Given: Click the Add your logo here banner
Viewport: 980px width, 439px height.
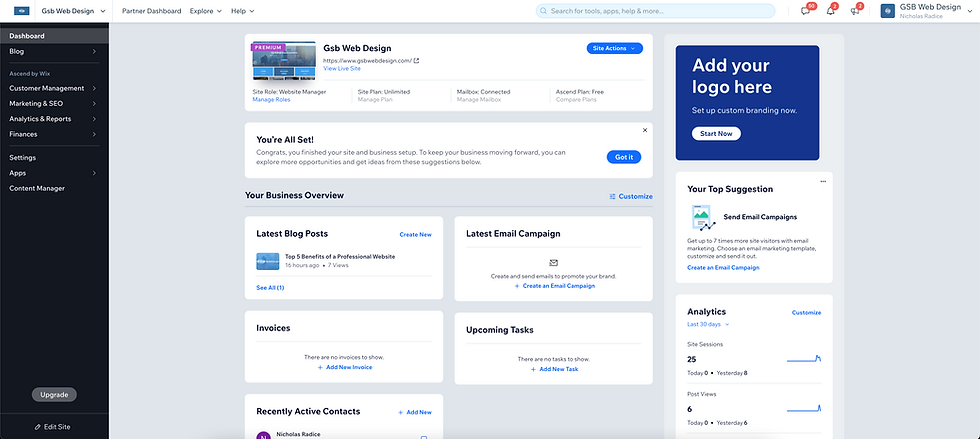Looking at the screenshot, I should 748,103.
